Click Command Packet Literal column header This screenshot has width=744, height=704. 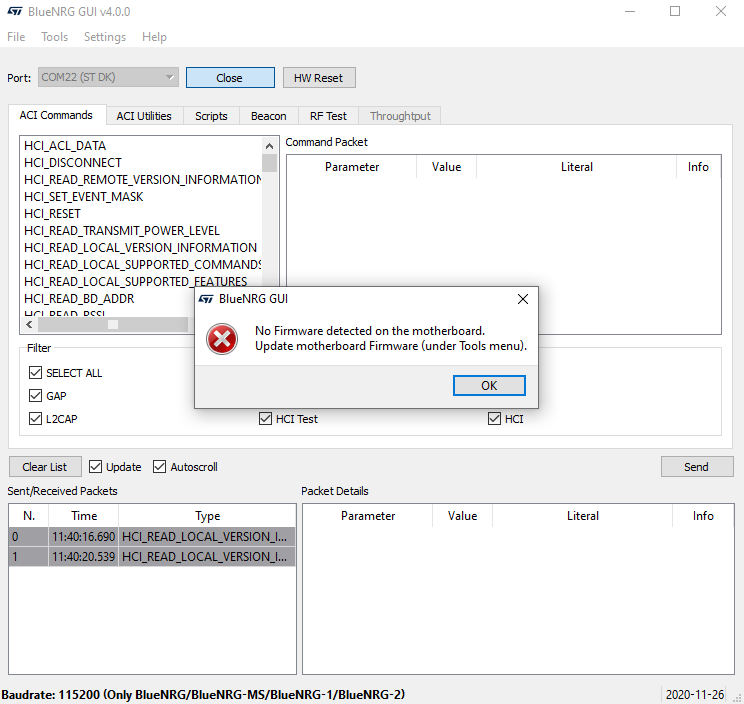pyautogui.click(x=577, y=167)
